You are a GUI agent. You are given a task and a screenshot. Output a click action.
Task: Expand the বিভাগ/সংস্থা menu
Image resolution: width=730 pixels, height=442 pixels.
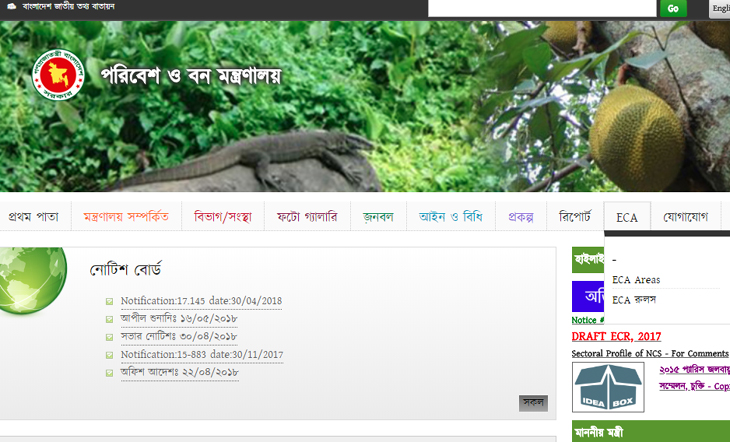[x=222, y=216]
